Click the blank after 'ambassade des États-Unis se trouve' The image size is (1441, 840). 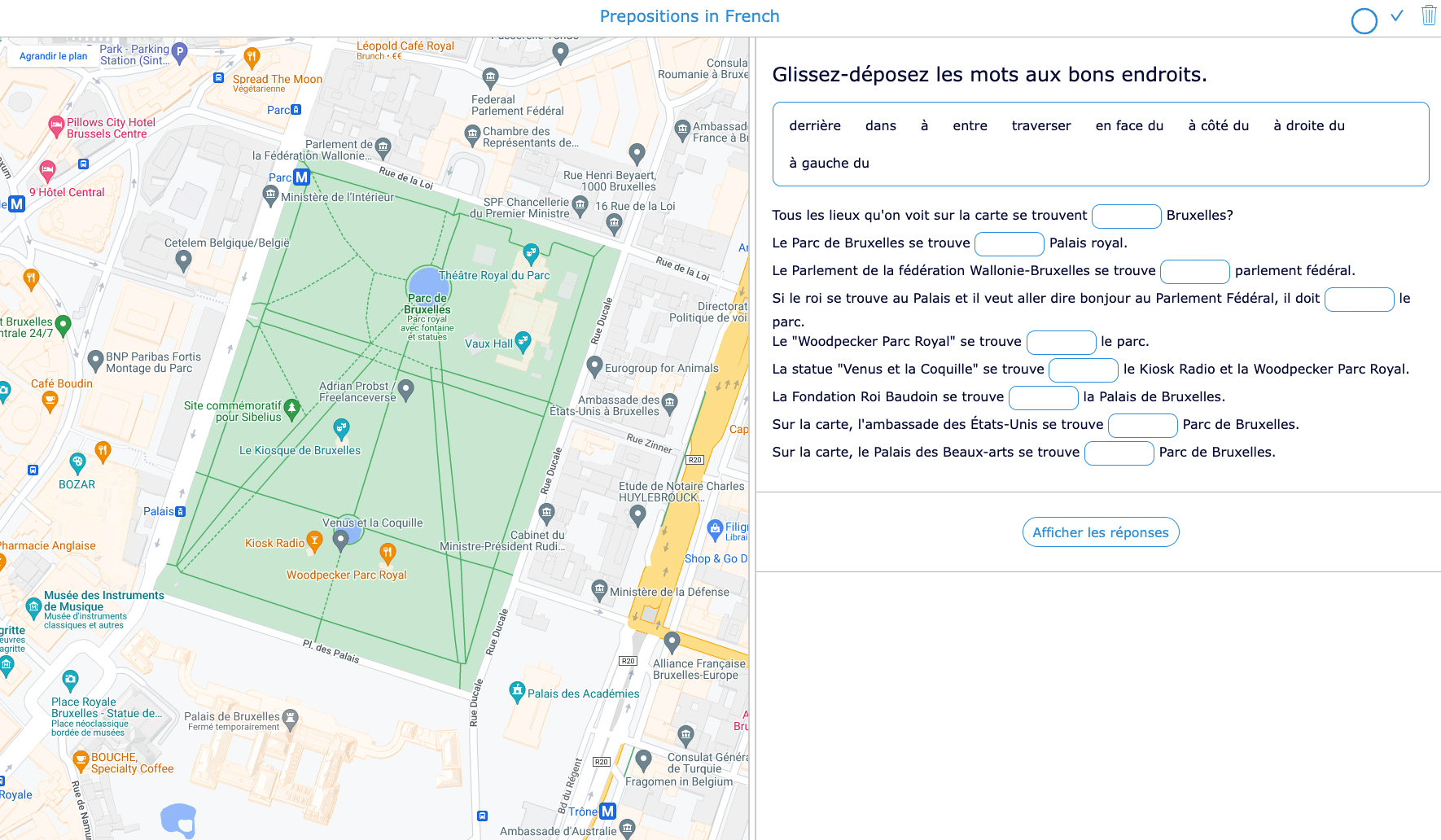pyautogui.click(x=1143, y=426)
